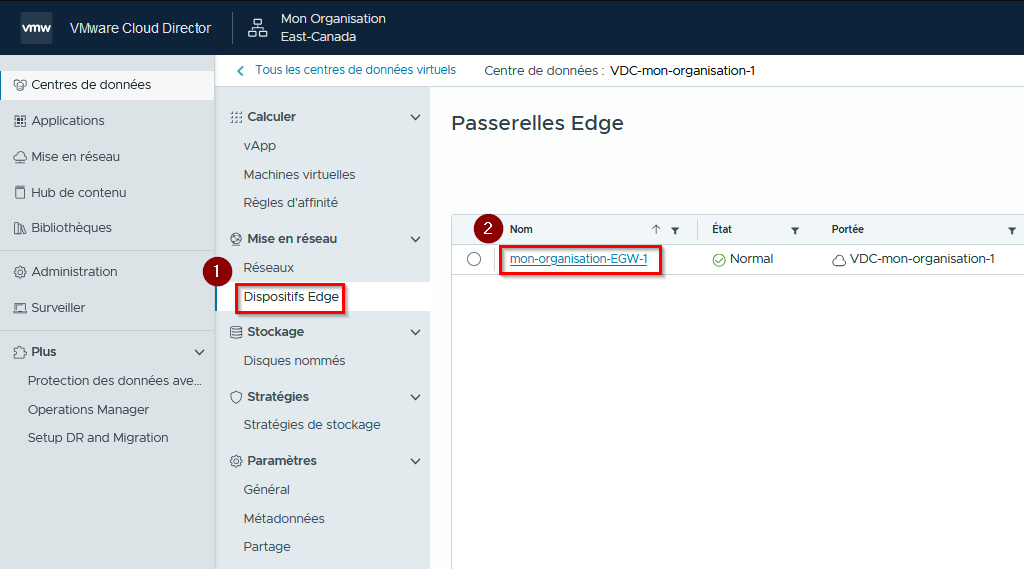Click the Administration gear icon
This screenshot has width=1024, height=569.
click(x=20, y=272)
